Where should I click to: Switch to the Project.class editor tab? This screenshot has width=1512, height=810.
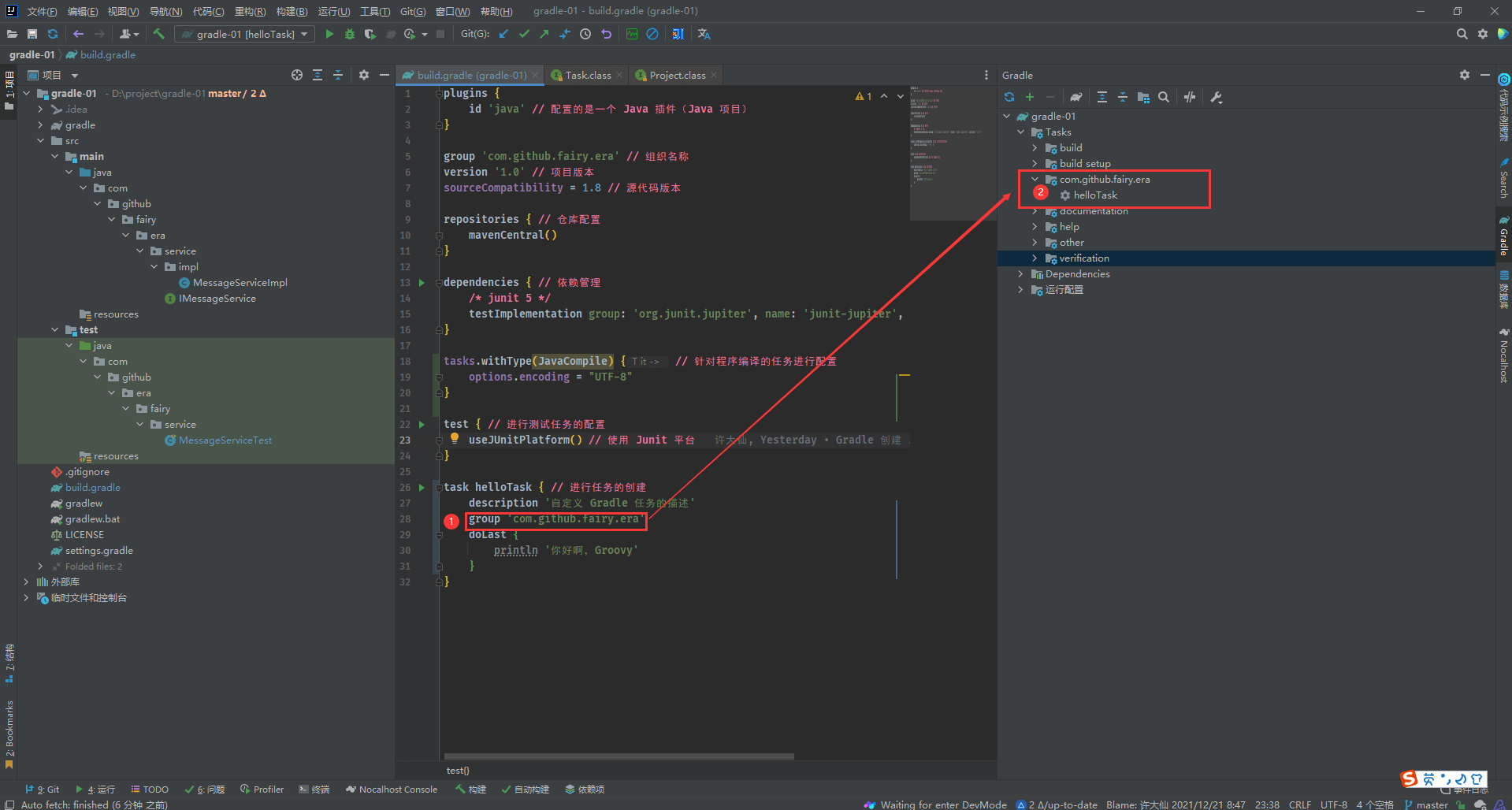pyautogui.click(x=678, y=75)
